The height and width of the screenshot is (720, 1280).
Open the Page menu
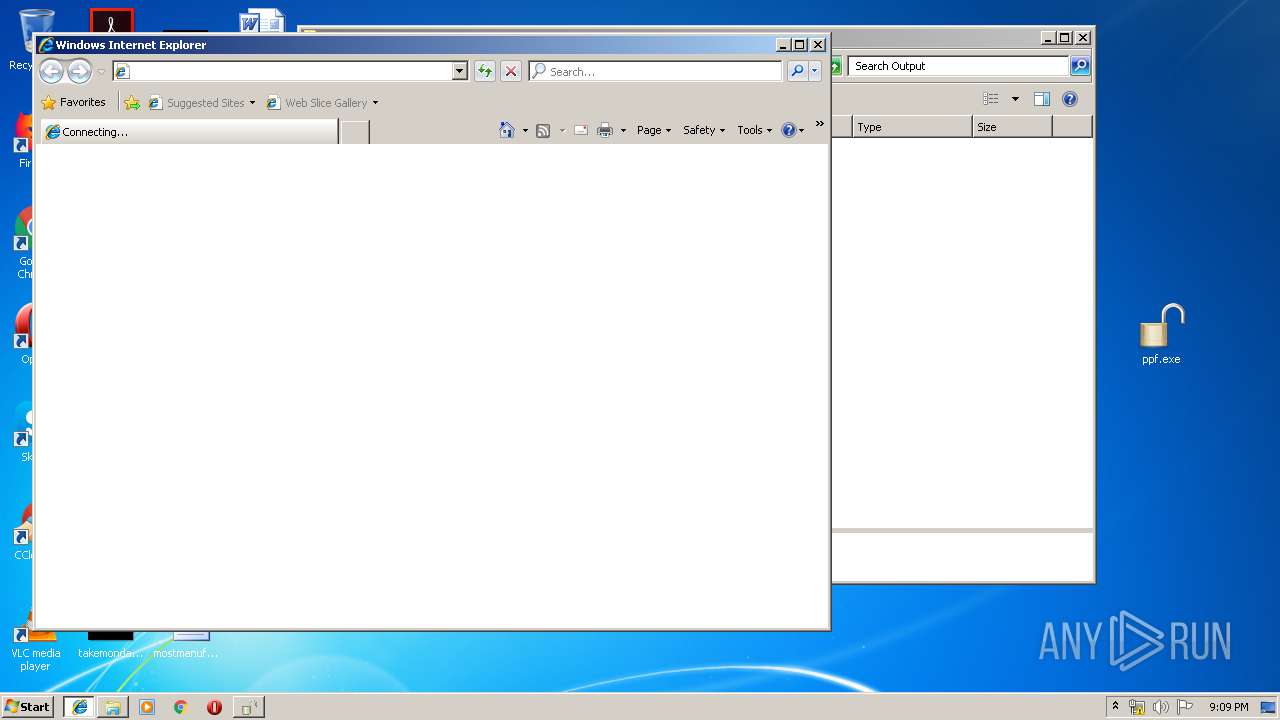pyautogui.click(x=654, y=130)
